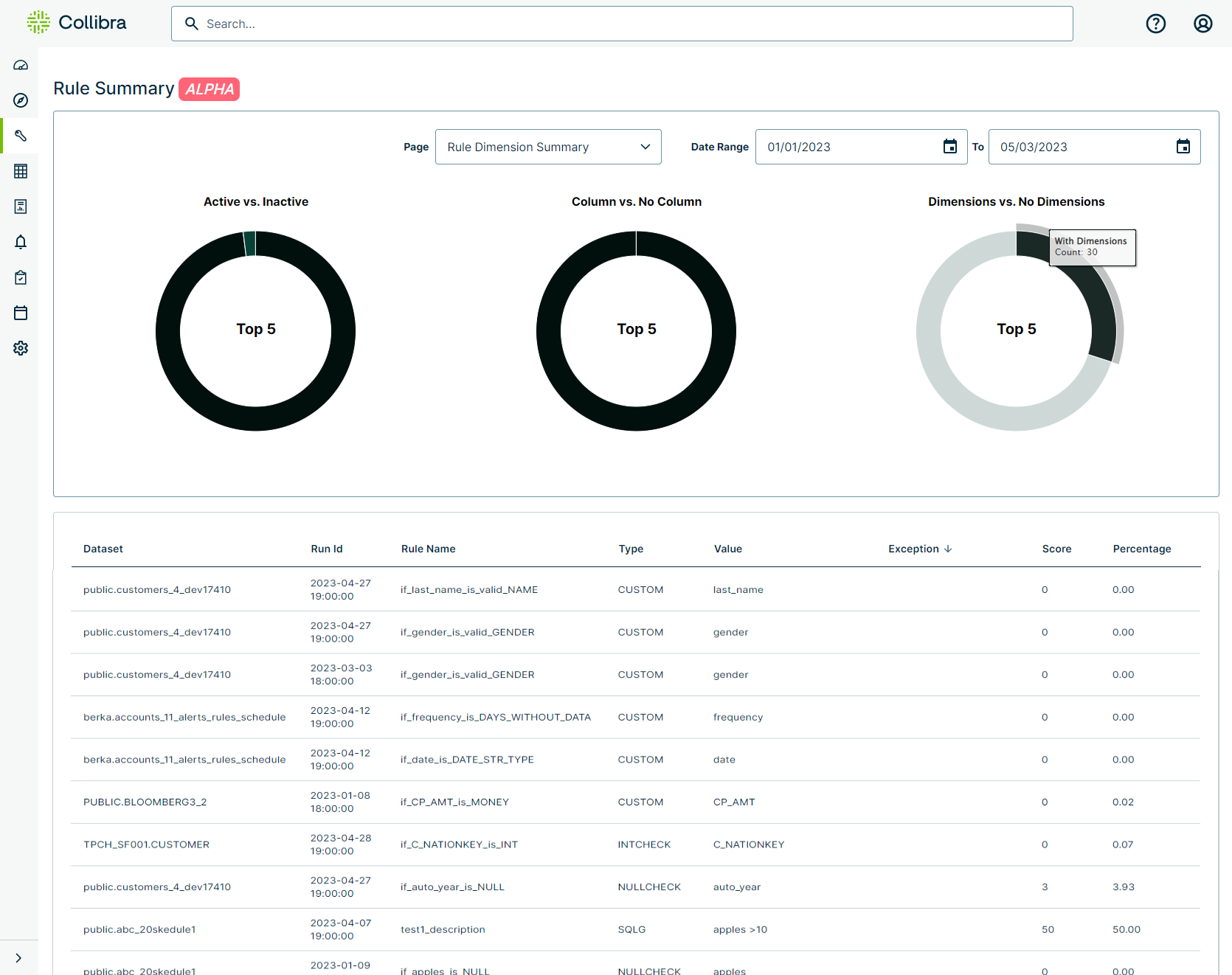This screenshot has width=1232, height=975.
Task: Click run id 2023-01-08 18:00:00
Action: (340, 802)
